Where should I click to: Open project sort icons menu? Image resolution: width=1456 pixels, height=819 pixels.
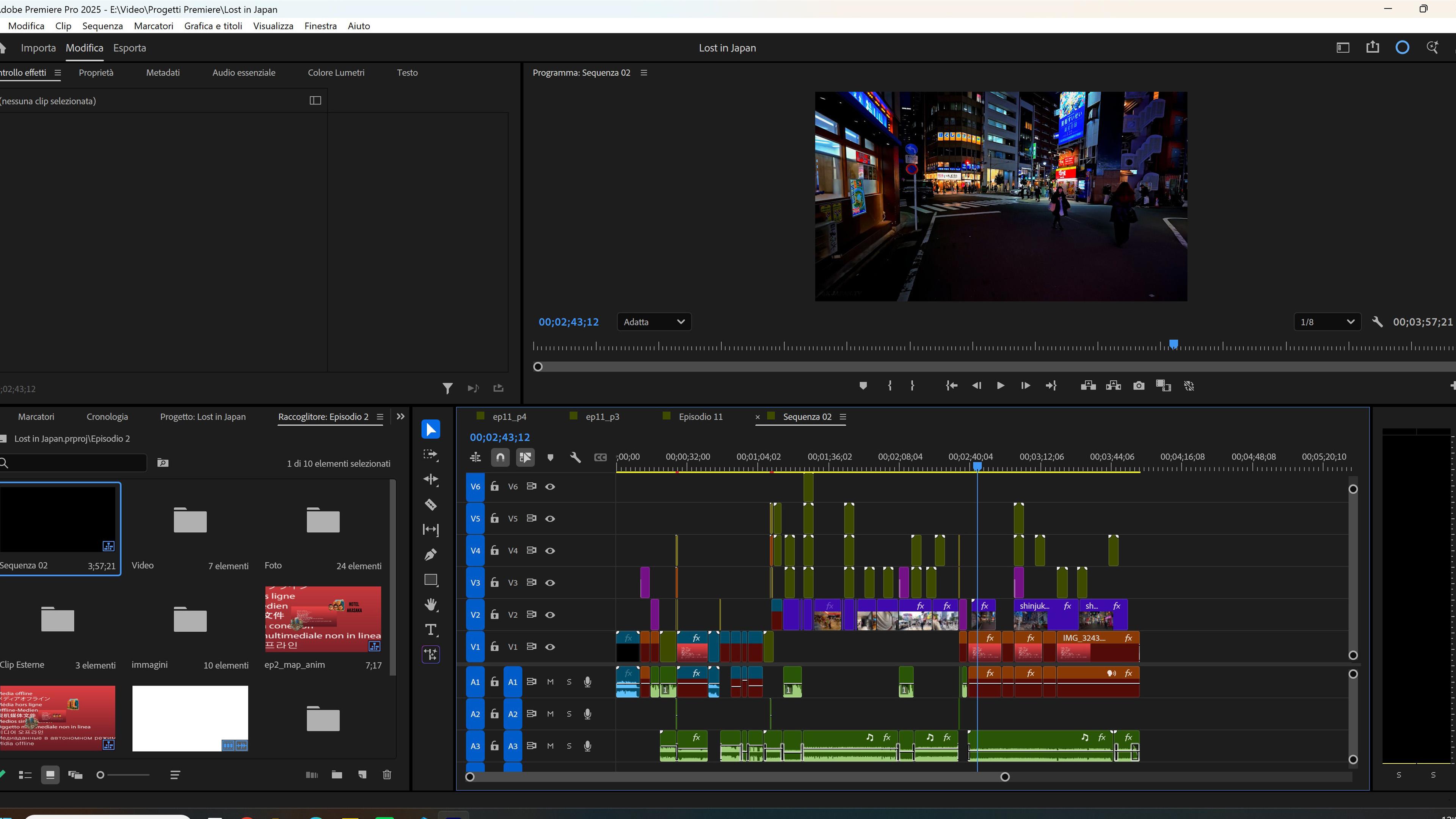175,775
